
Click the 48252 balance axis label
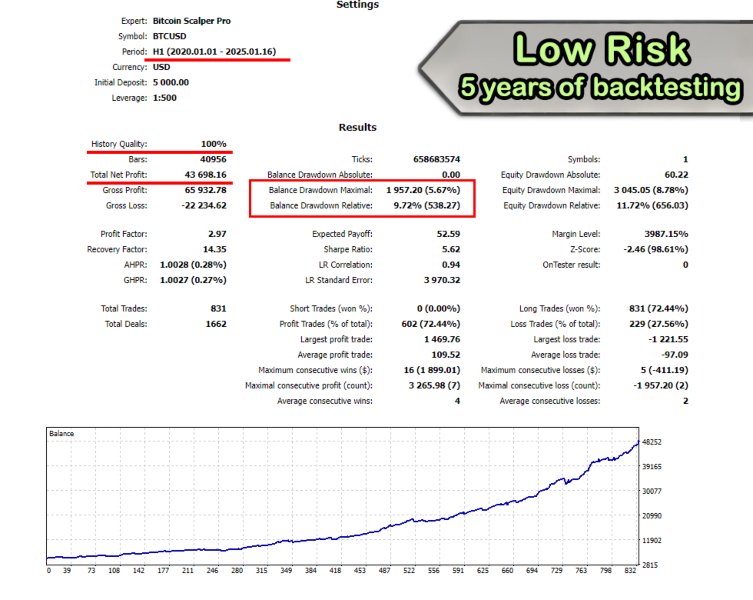(652, 442)
